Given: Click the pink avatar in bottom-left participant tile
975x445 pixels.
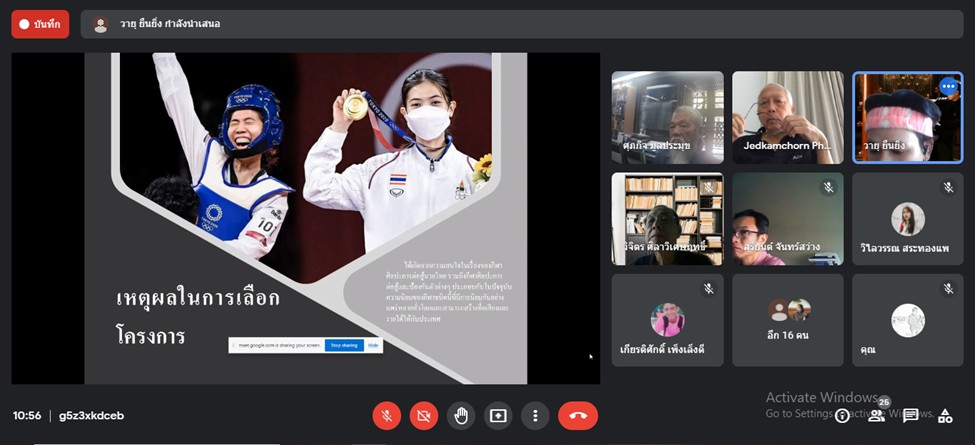Looking at the screenshot, I should tap(667, 320).
